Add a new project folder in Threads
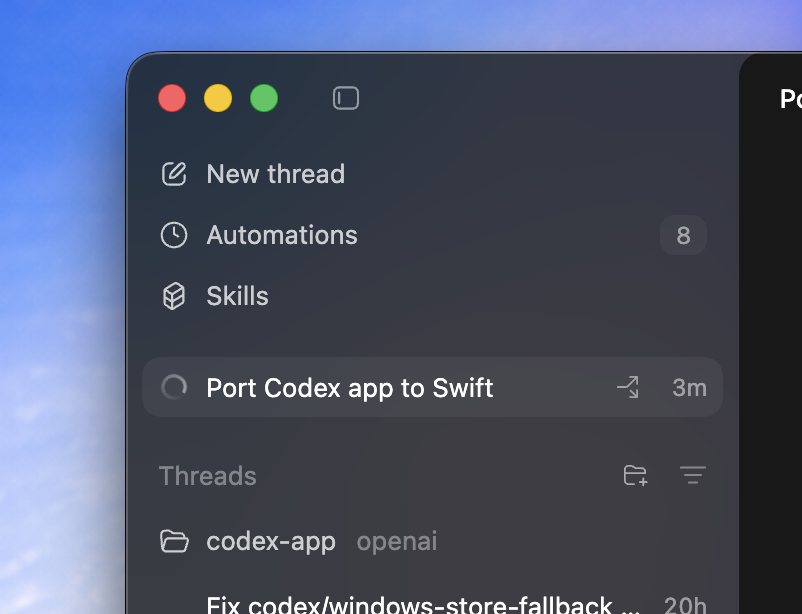 click(636, 475)
